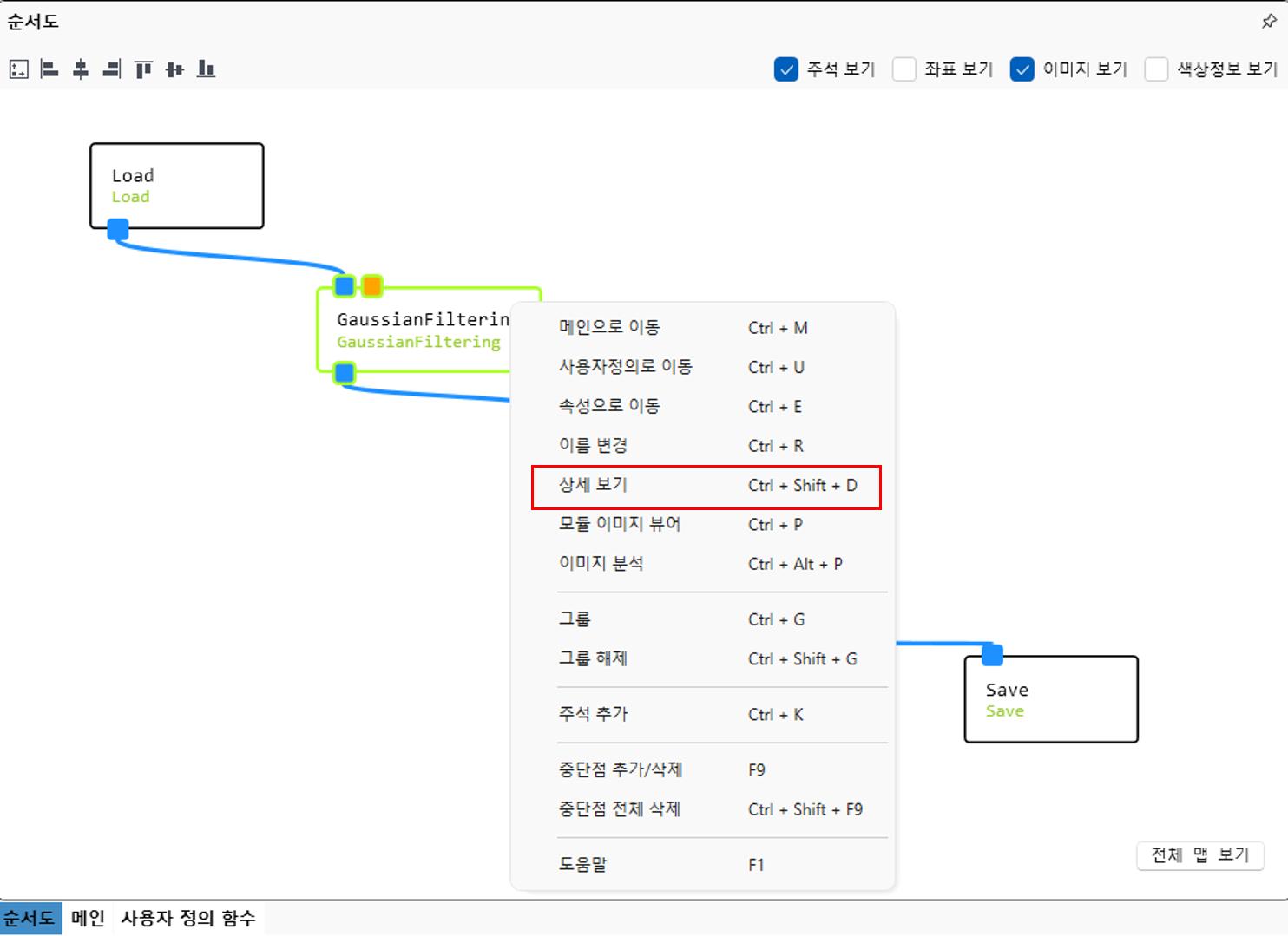Align nodes to horizontal center
This screenshot has width=1288, height=936.
click(x=81, y=69)
